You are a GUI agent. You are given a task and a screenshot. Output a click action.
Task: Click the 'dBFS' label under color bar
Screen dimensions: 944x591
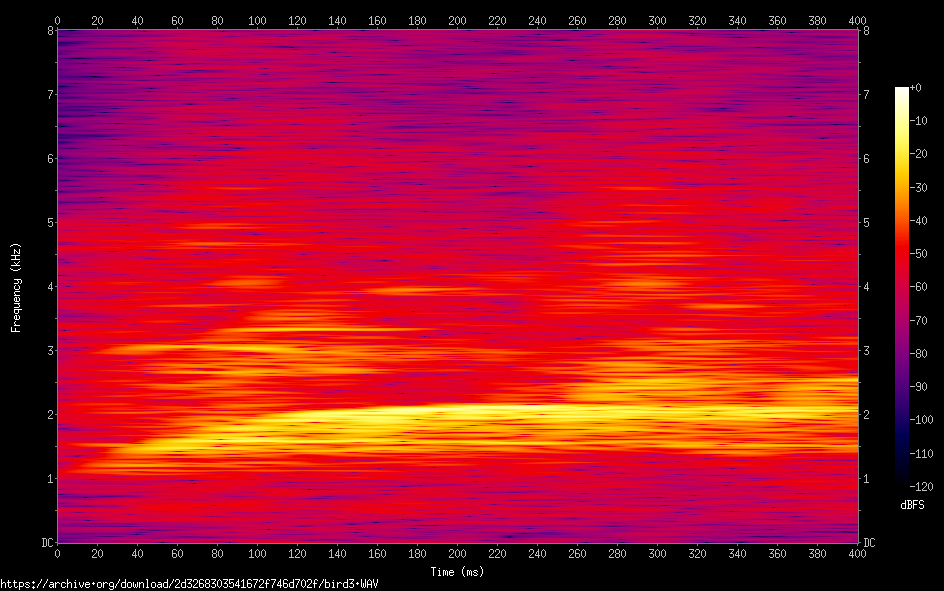coord(912,505)
